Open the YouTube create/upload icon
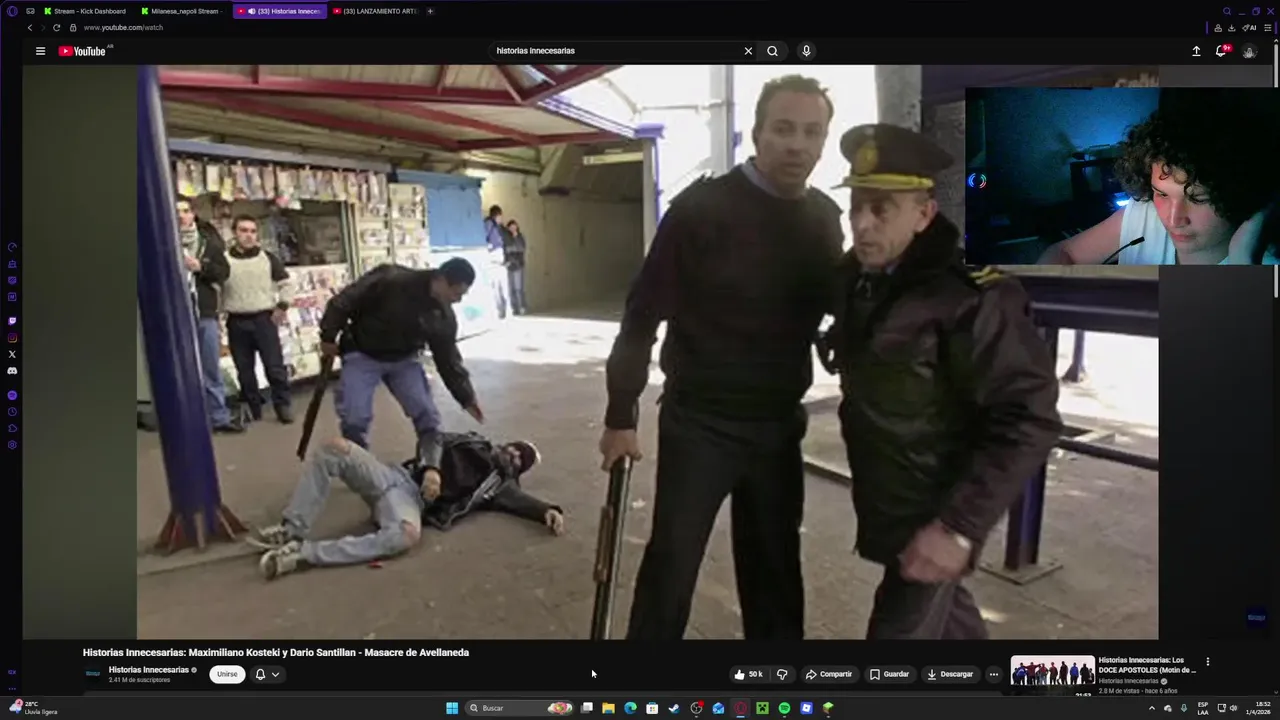This screenshot has height=720, width=1280. [1196, 51]
